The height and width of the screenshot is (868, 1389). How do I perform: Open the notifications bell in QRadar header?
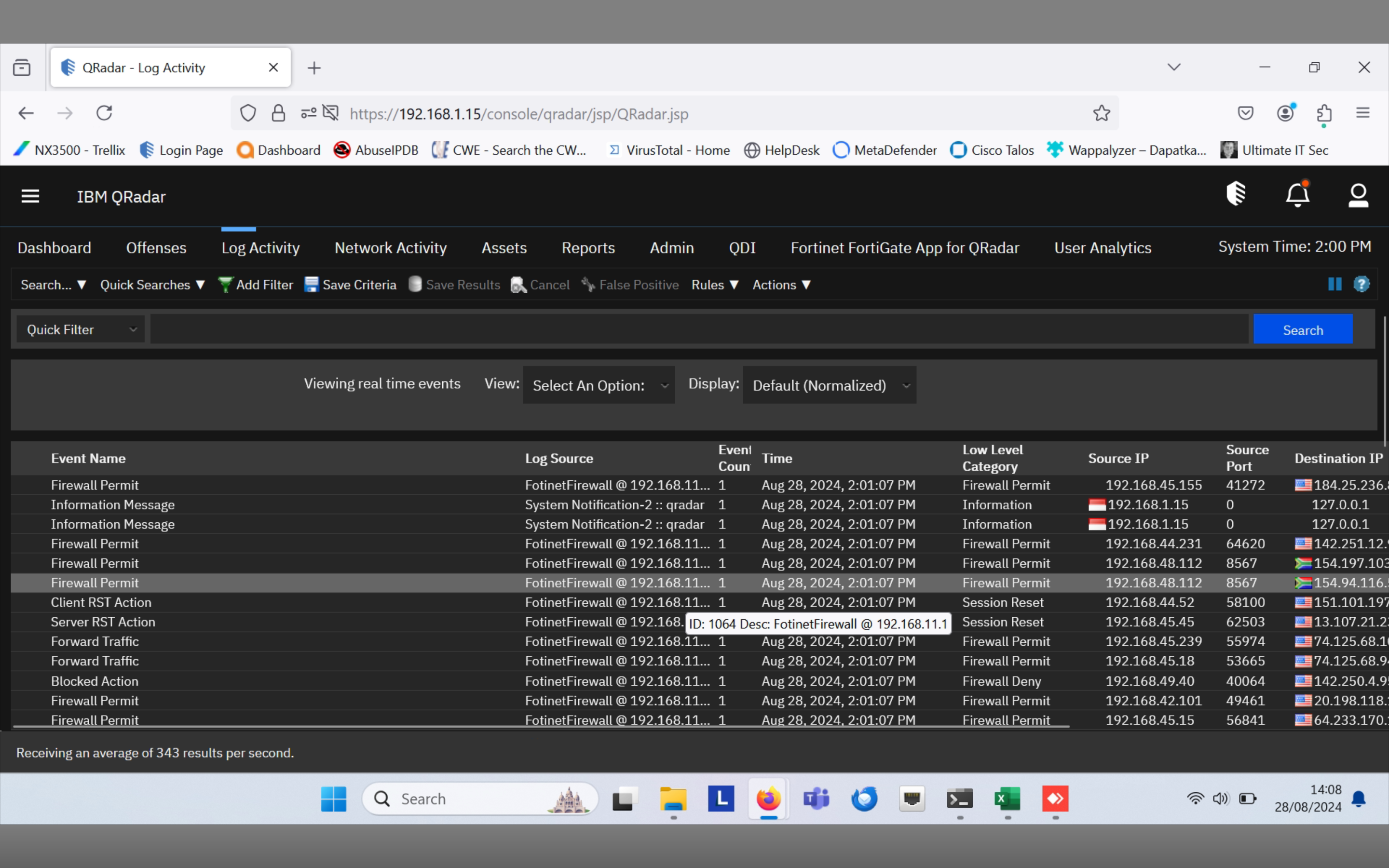(x=1297, y=194)
